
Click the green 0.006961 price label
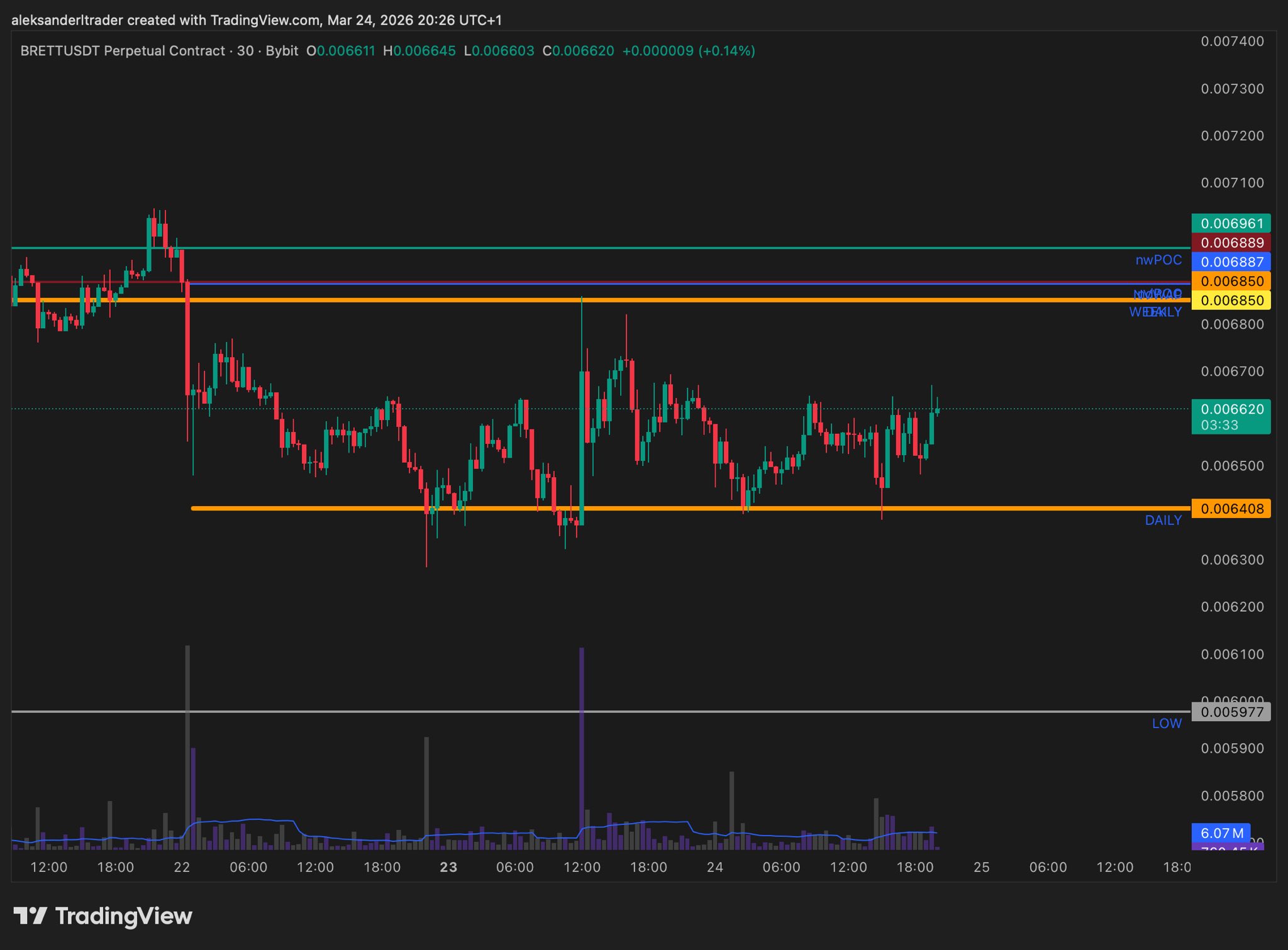pyautogui.click(x=1231, y=223)
